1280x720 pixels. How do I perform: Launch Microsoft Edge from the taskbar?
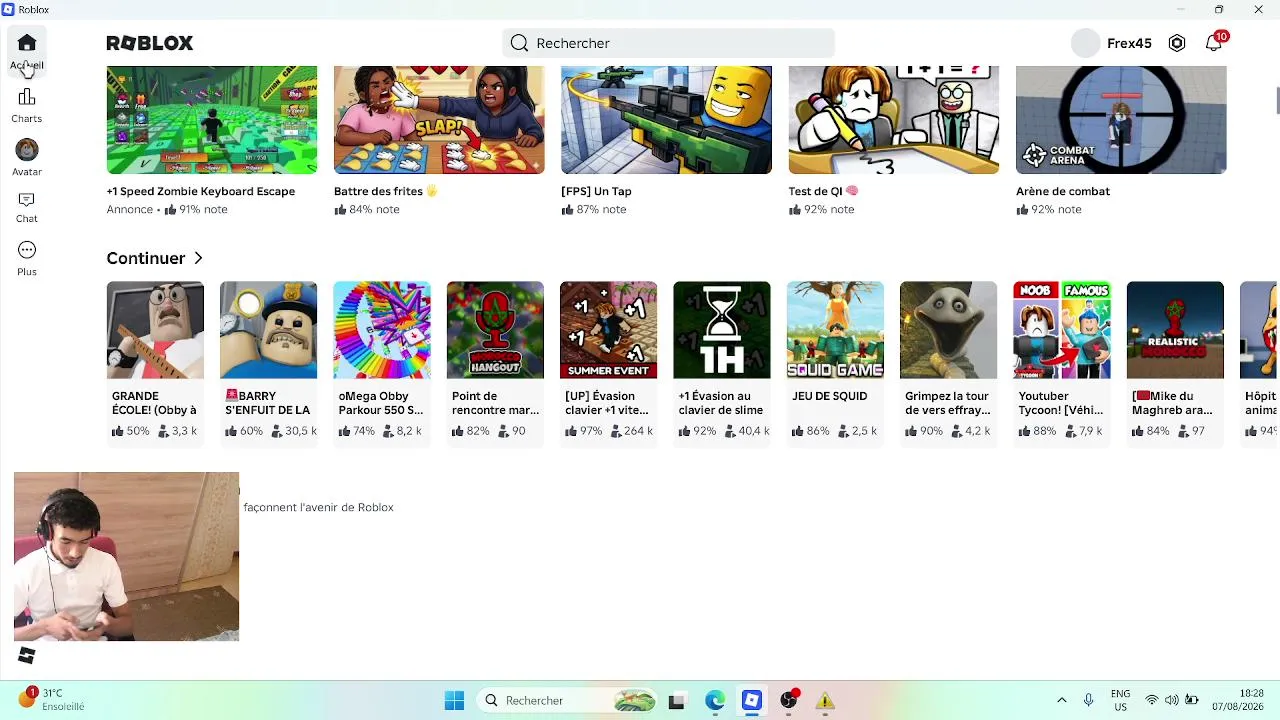coord(714,700)
